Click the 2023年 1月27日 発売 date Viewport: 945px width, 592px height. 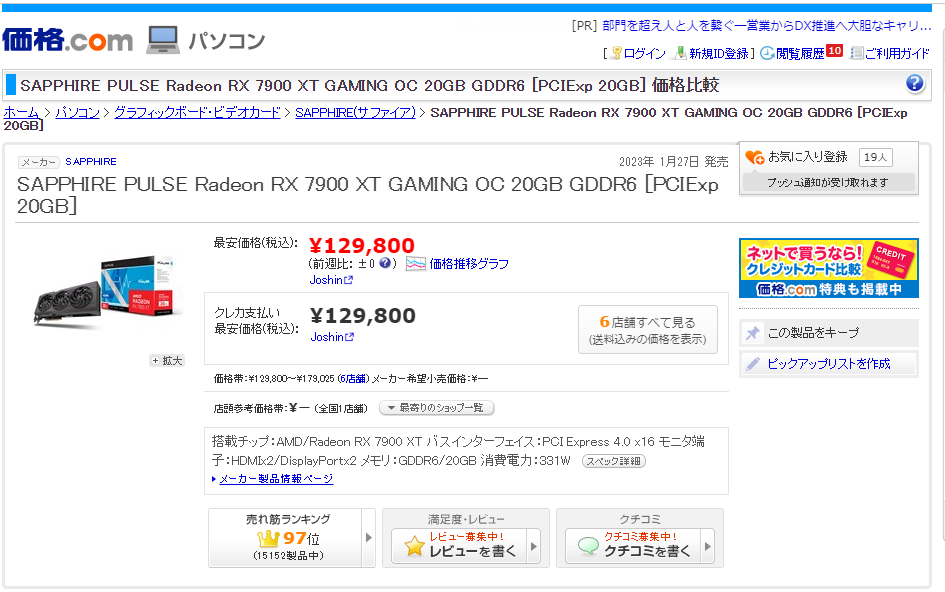674,162
